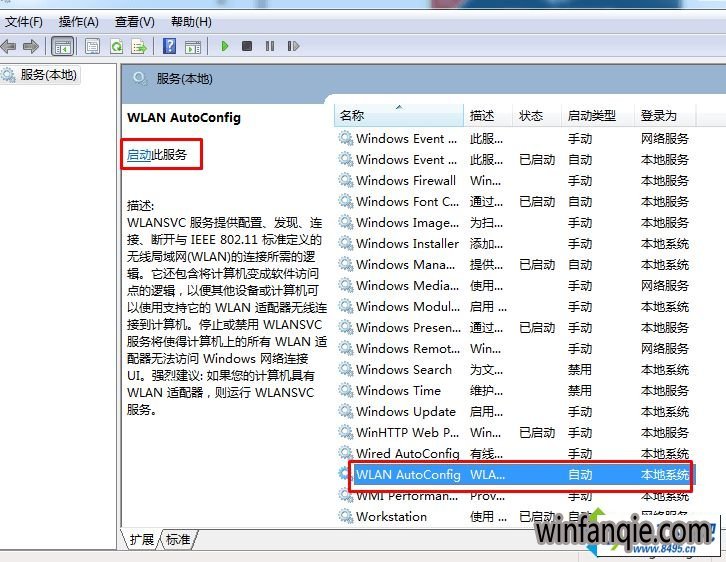Viewport: 726px width, 562px height.
Task: Click the Pause Service icon
Action: [x=269, y=46]
